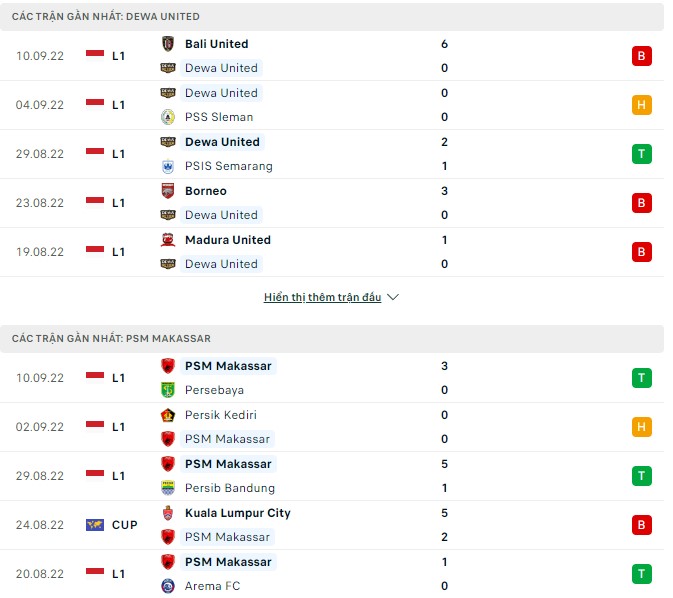Click the CUP competition flag on 24.08.22
673x598 pixels.
(96, 525)
